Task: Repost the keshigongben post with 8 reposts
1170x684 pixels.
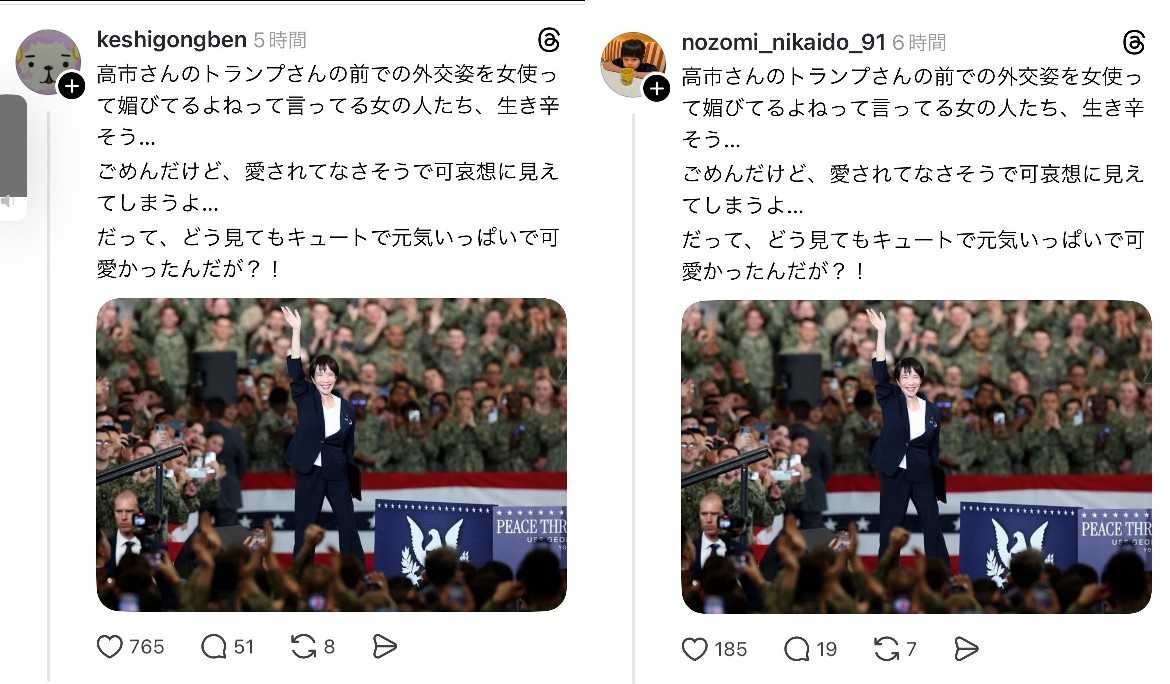Action: tap(303, 646)
